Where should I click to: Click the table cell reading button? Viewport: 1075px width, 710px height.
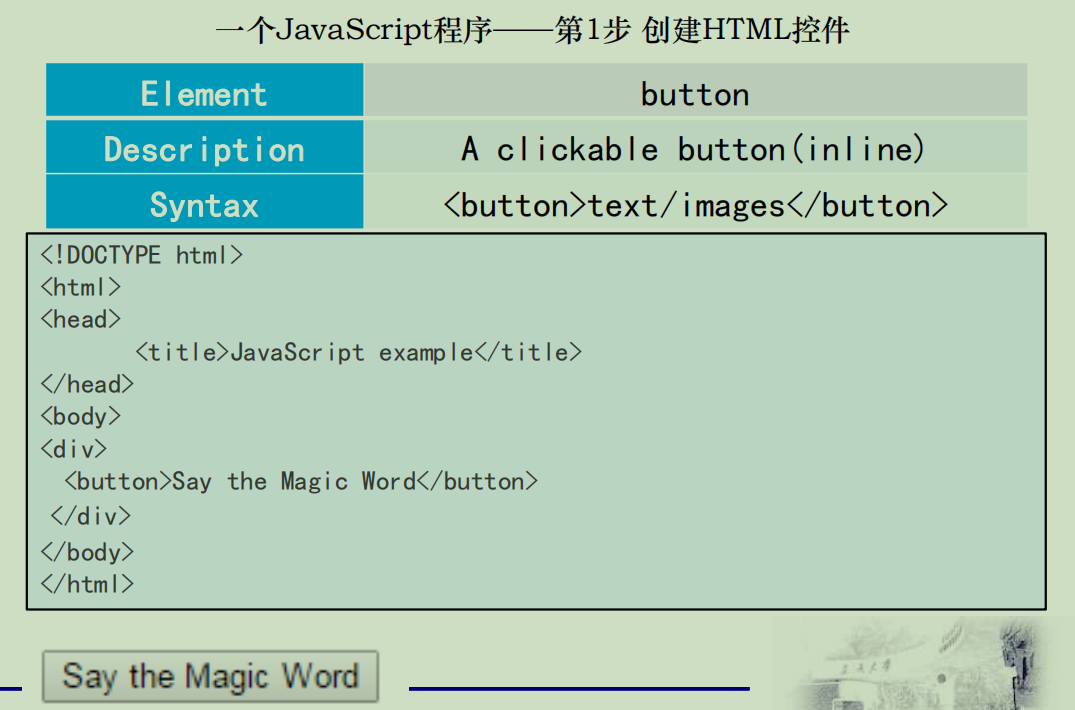pos(695,90)
